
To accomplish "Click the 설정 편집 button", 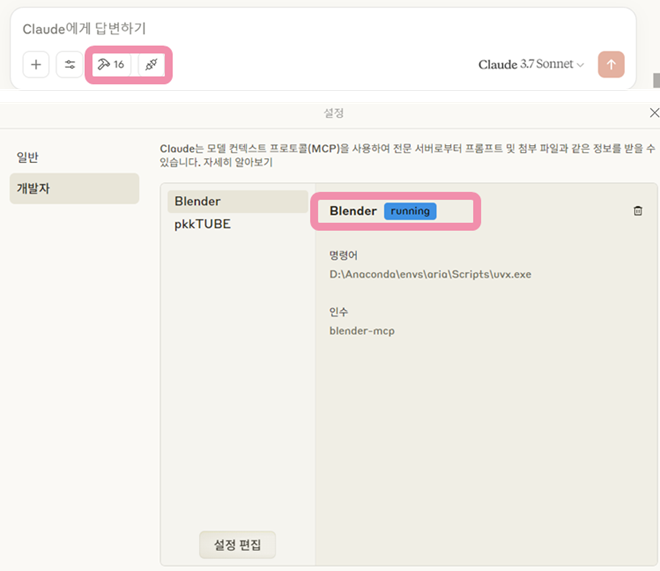I will (237, 545).
